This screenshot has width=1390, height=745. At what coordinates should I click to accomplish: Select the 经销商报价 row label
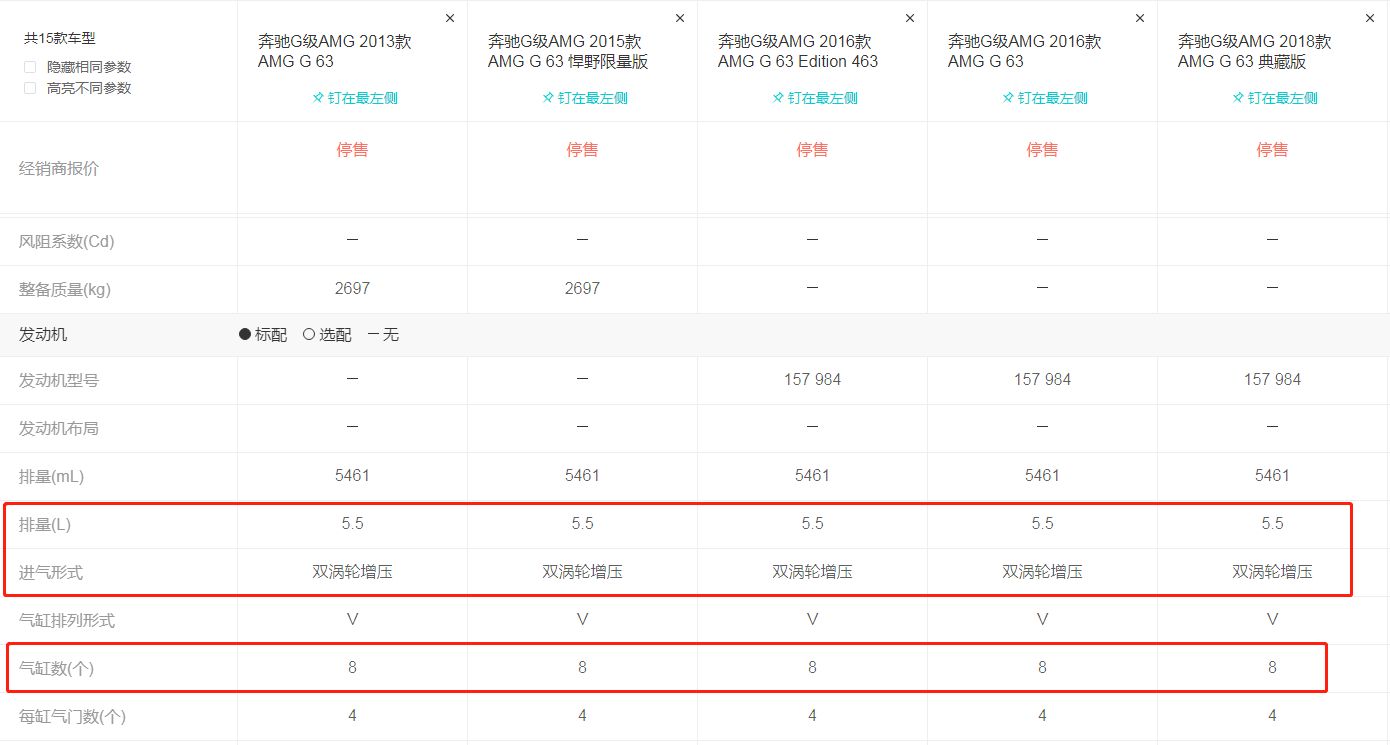59,168
